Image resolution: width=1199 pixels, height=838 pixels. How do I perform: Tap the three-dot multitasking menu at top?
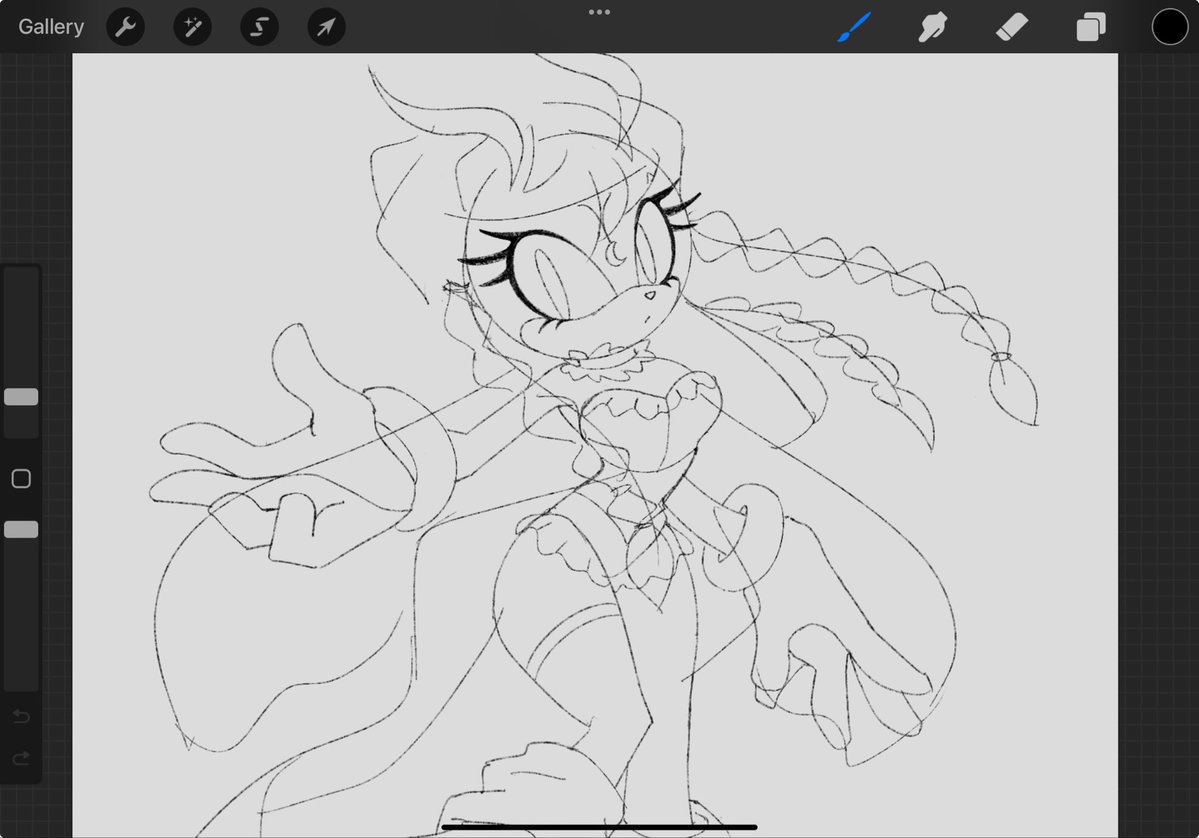coord(600,12)
